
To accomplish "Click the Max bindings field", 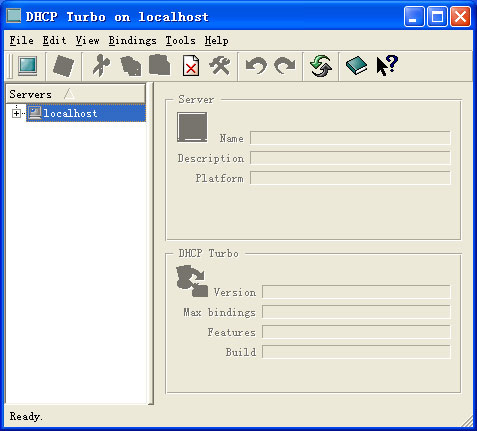I will [x=356, y=312].
